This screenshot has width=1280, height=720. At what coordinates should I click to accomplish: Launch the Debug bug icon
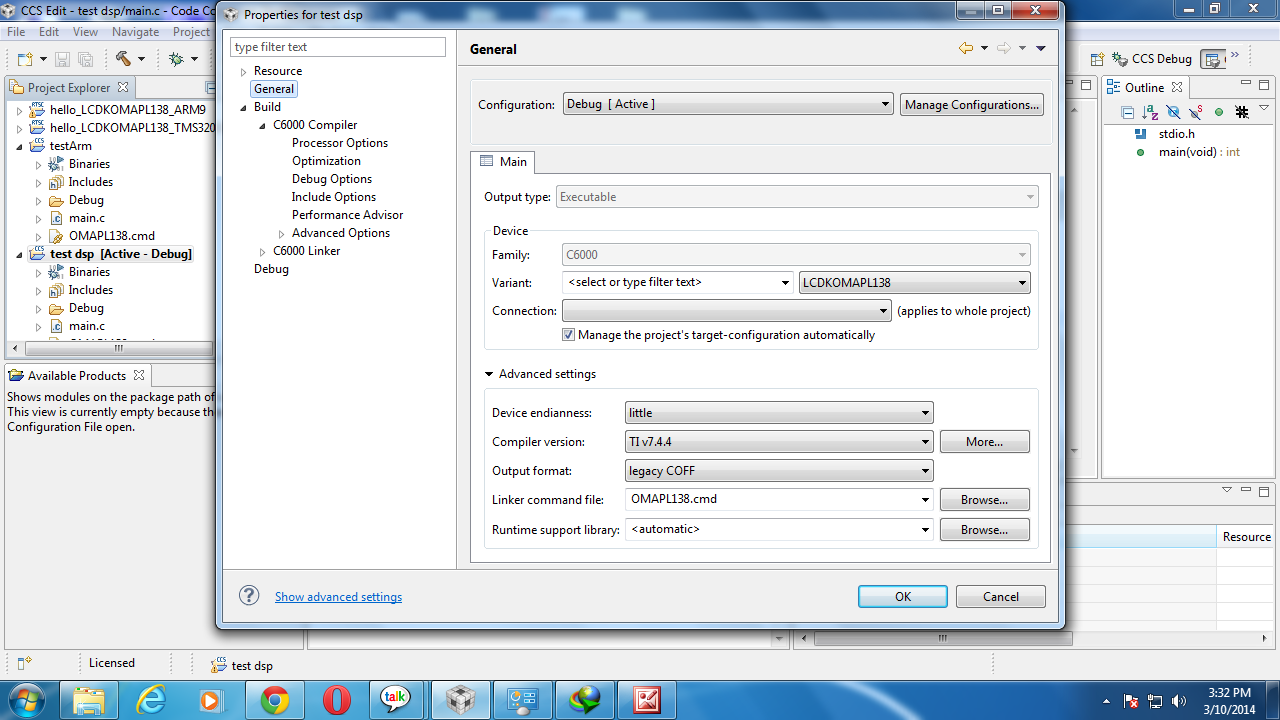click(176, 59)
